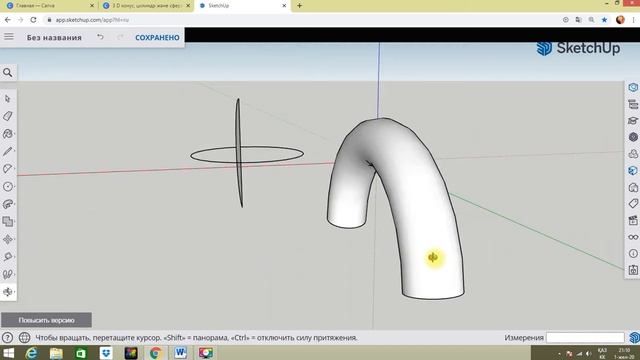Pick the Select arrow tool
The image size is (640, 360).
pos(8,99)
